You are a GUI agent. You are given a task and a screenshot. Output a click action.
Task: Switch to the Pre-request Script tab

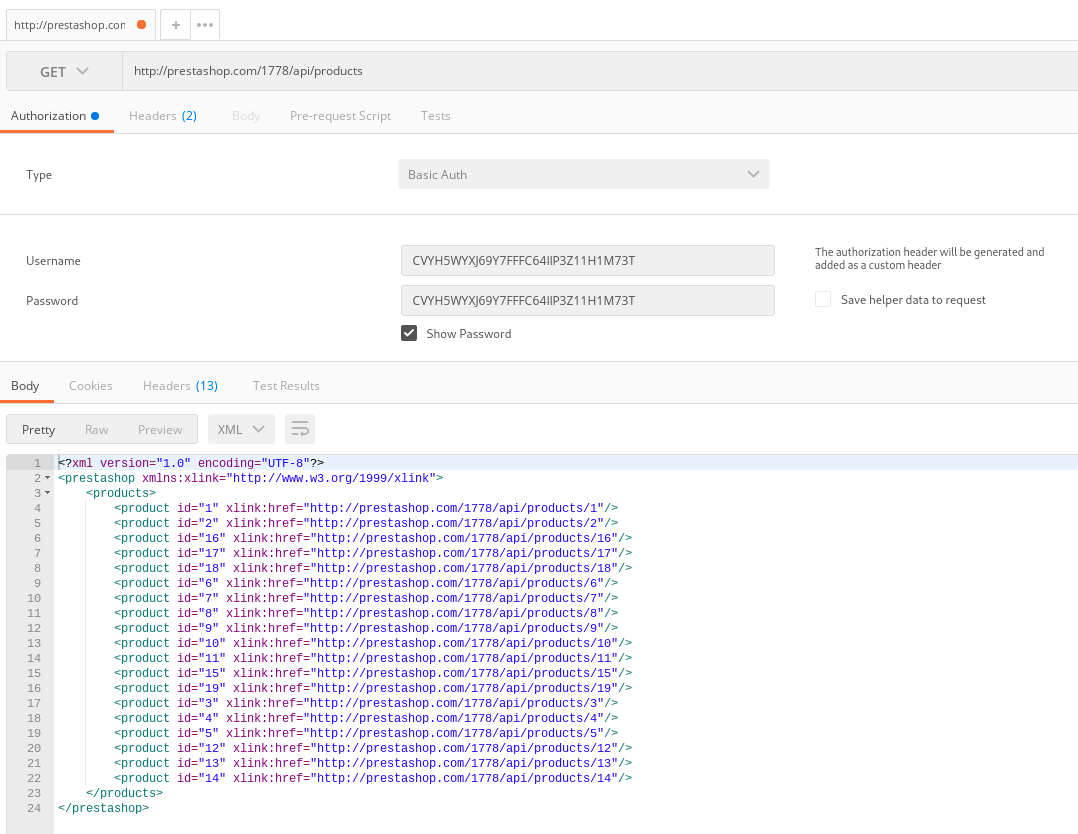339,116
